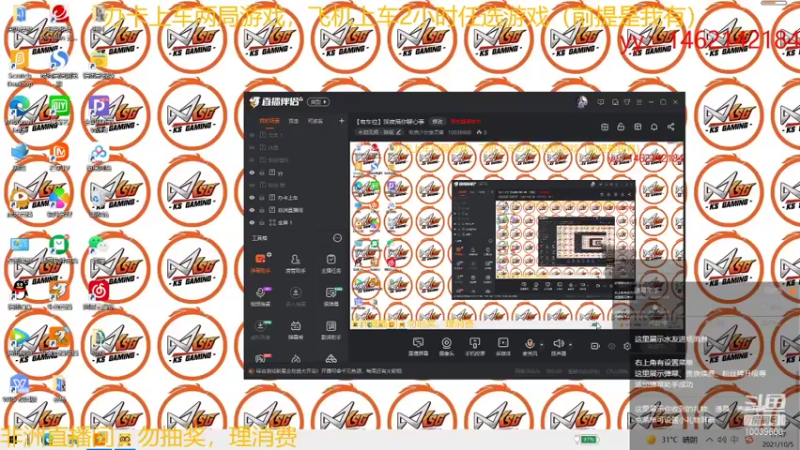Click the share icon in the room toolbar

(671, 127)
